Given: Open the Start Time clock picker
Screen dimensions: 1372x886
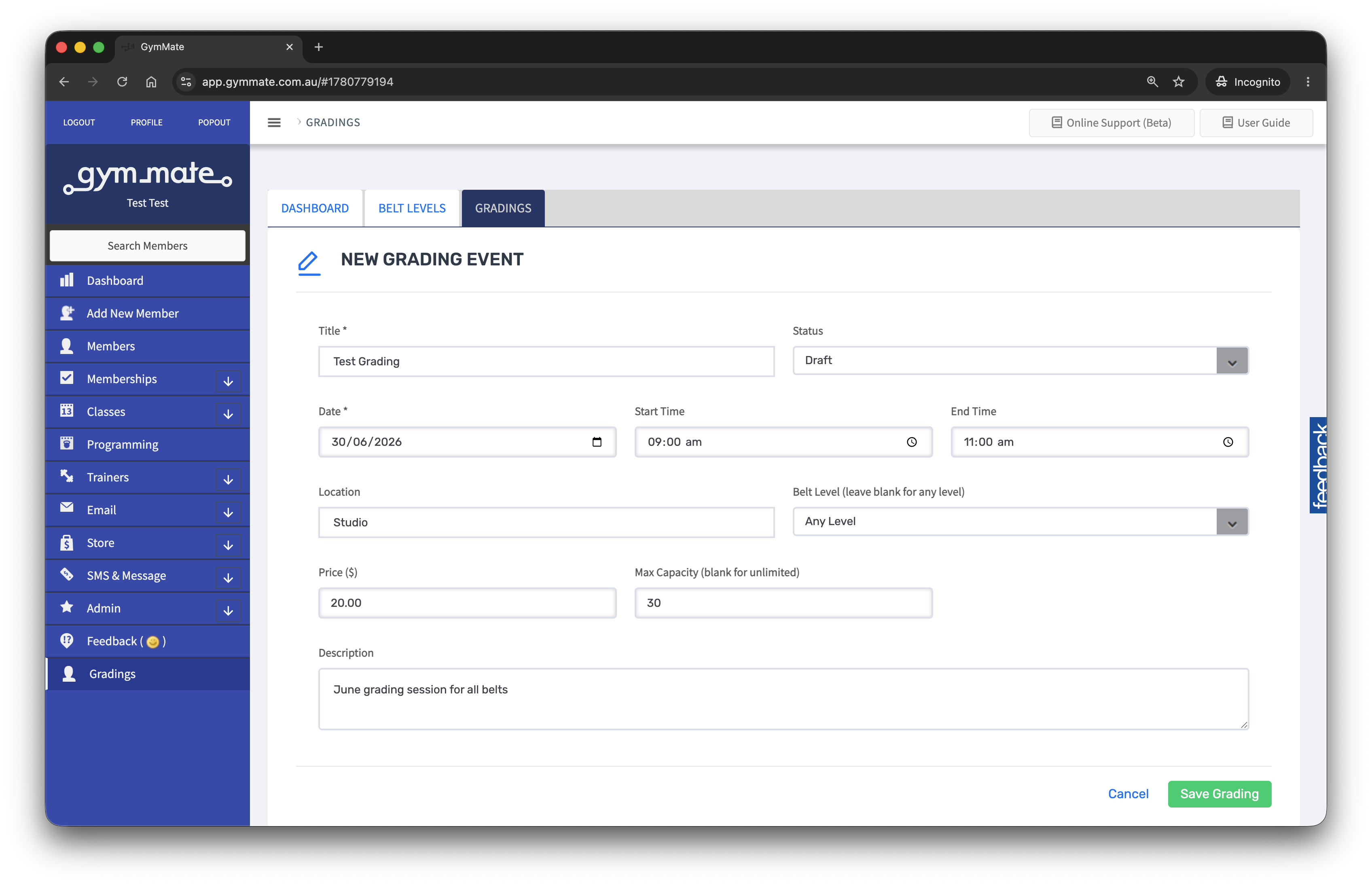Looking at the screenshot, I should (x=912, y=442).
